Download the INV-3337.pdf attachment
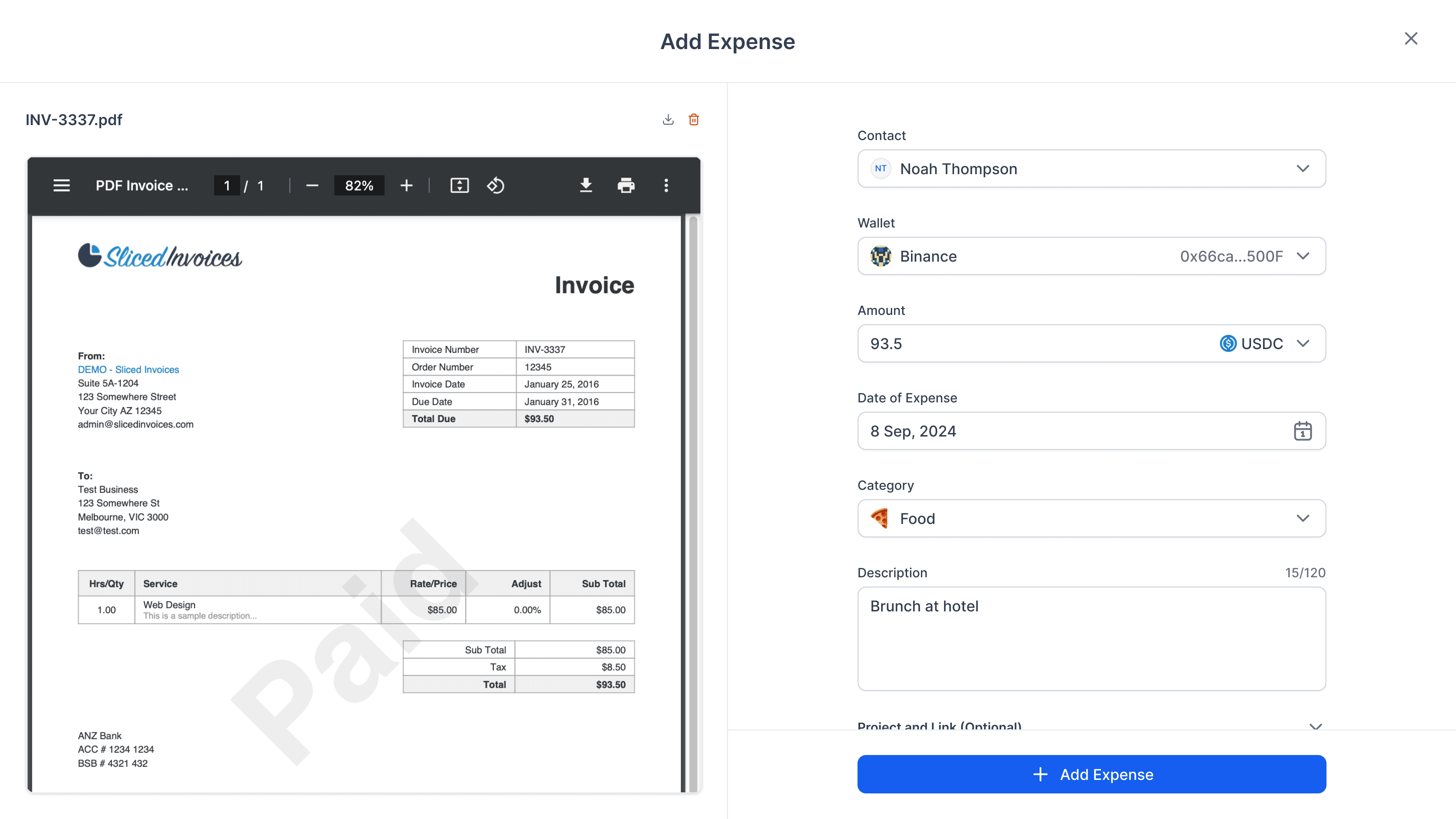 [x=668, y=119]
